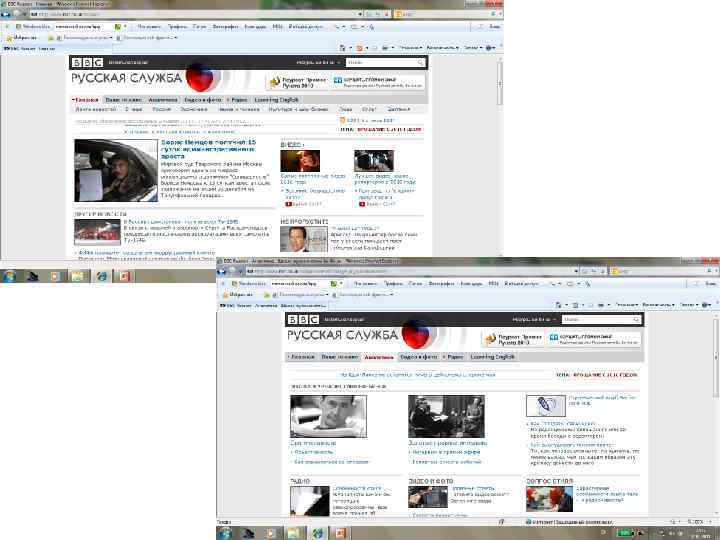720x540 pixels.
Task: Open PowerPoint on bottom taskbar
Action: pyautogui.click(x=340, y=533)
